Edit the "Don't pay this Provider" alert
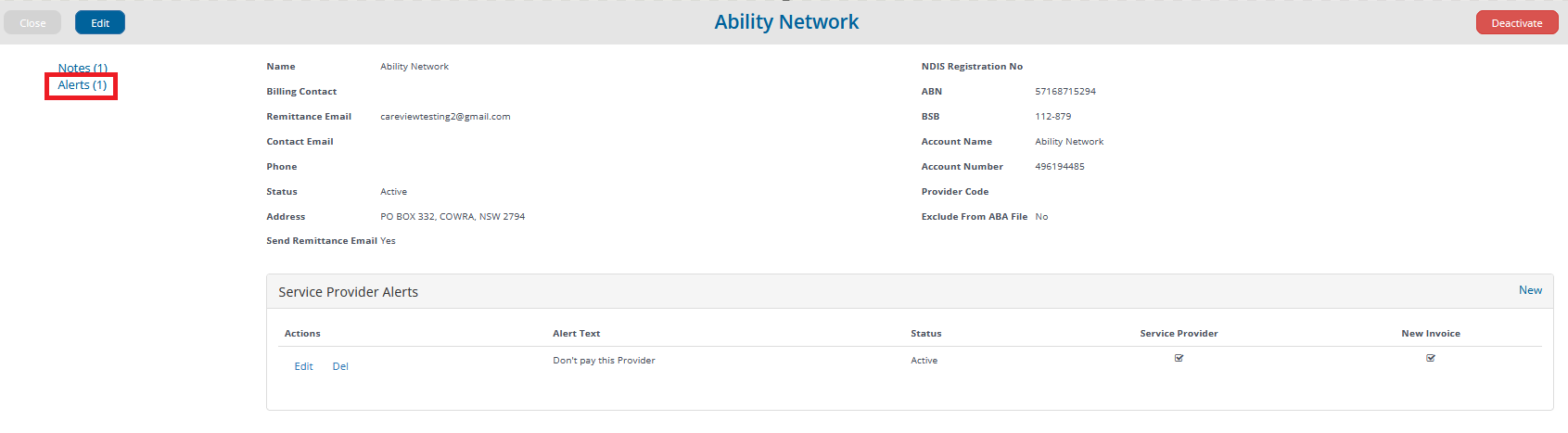Screen dimensions: 1568x433 click(x=303, y=366)
